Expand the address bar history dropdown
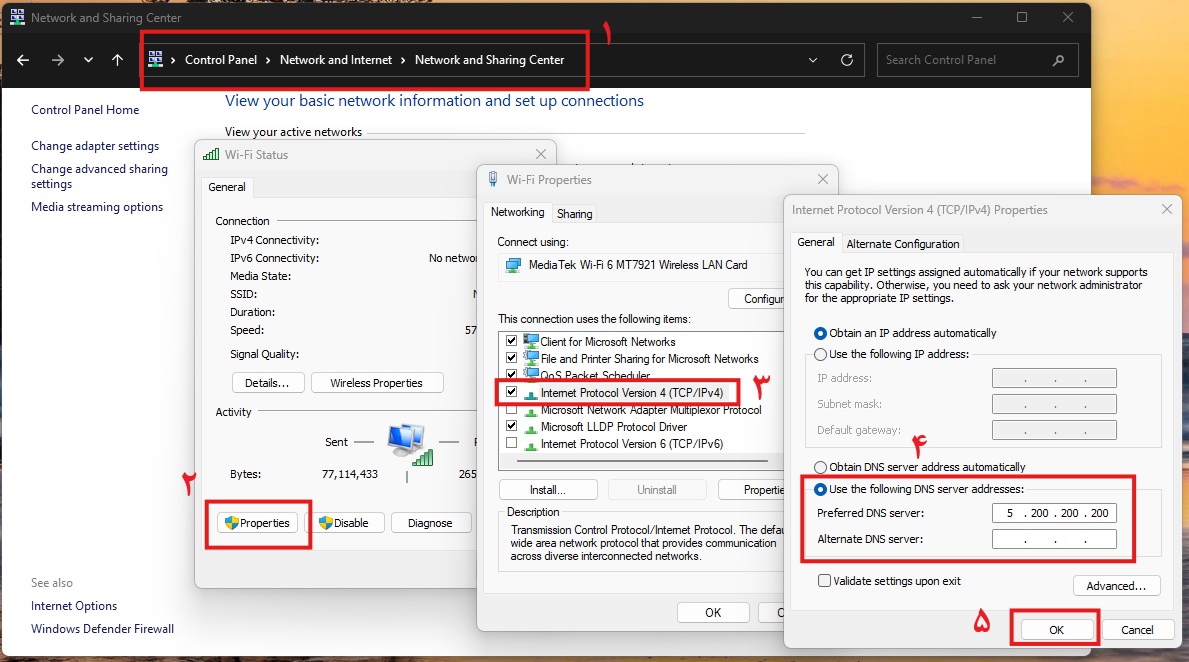 pos(813,60)
